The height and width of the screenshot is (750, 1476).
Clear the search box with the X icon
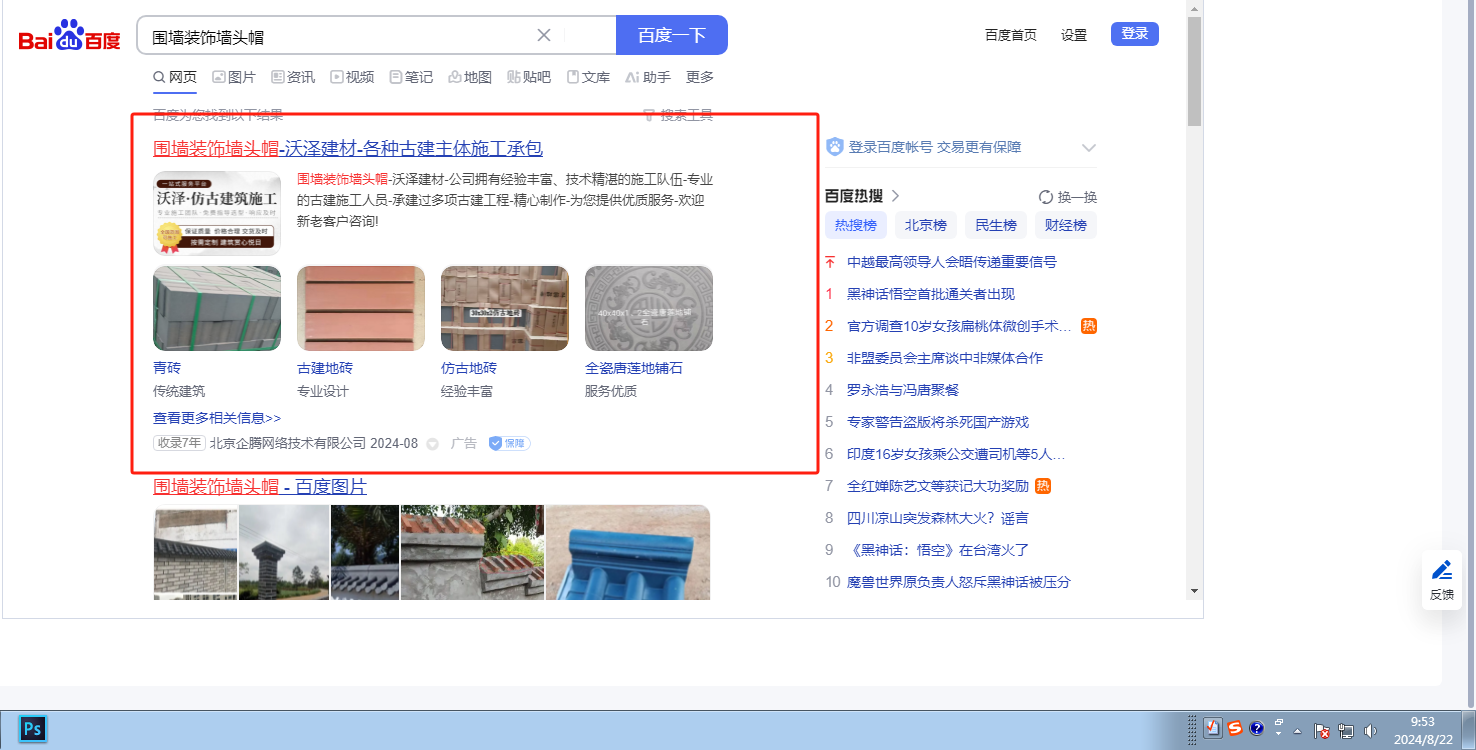click(x=544, y=35)
